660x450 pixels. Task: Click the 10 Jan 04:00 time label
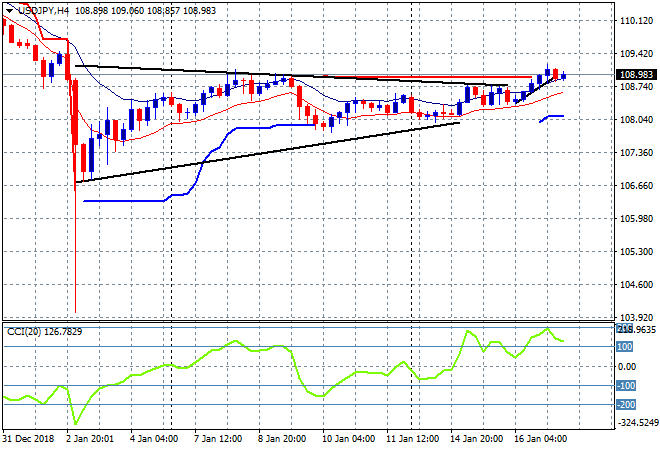pos(349,439)
